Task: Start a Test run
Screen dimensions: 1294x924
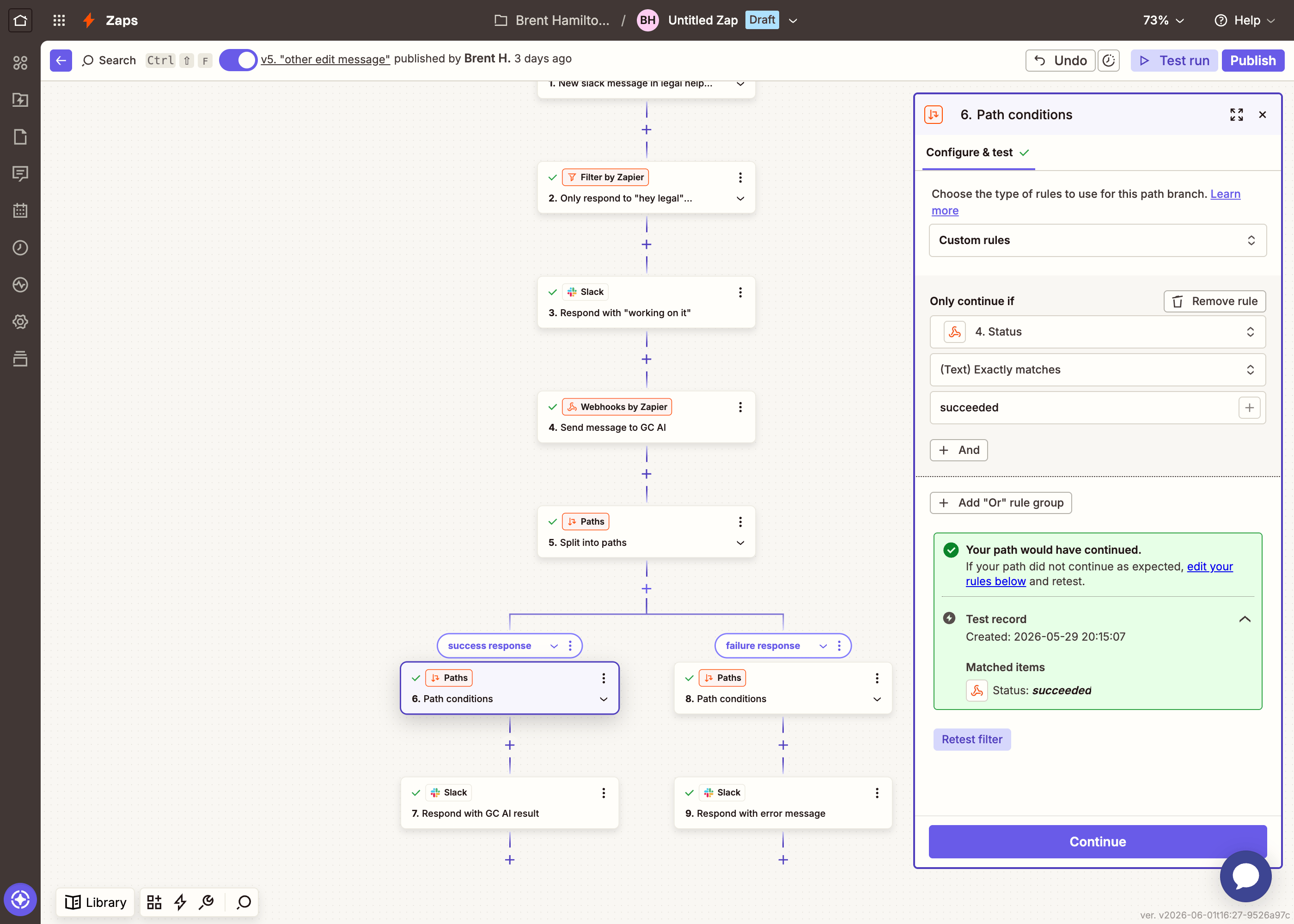Action: click(1174, 60)
